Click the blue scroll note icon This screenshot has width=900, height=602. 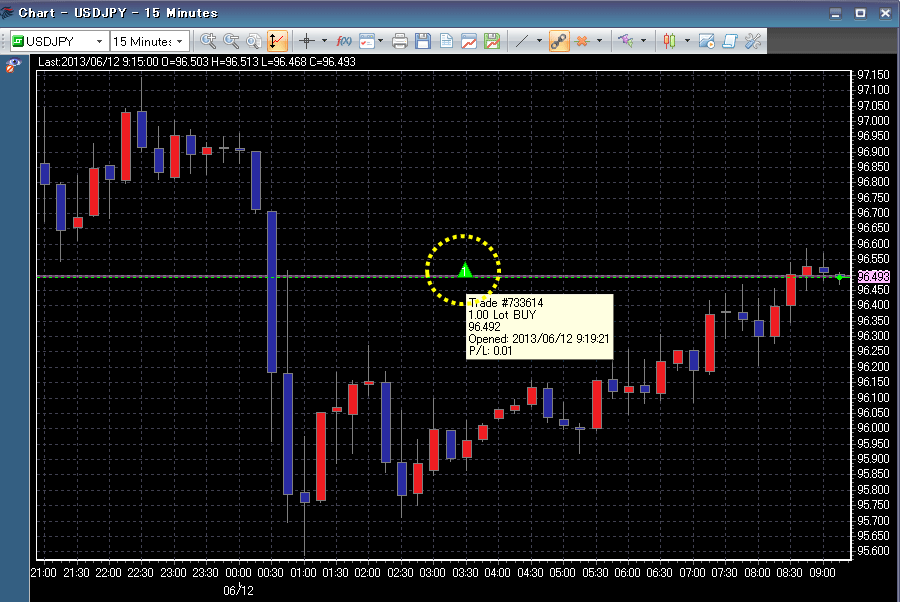point(730,41)
